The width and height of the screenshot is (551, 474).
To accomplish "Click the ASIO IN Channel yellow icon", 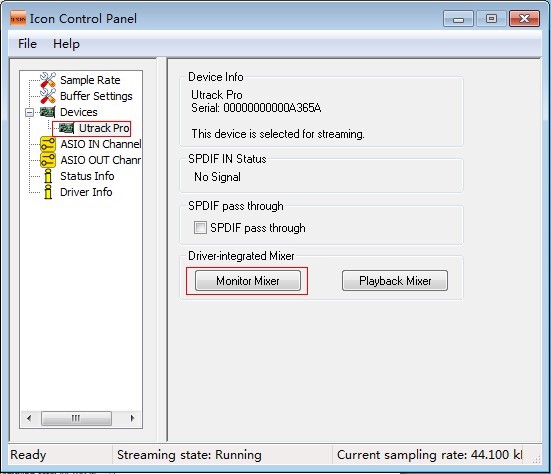I will (48, 144).
